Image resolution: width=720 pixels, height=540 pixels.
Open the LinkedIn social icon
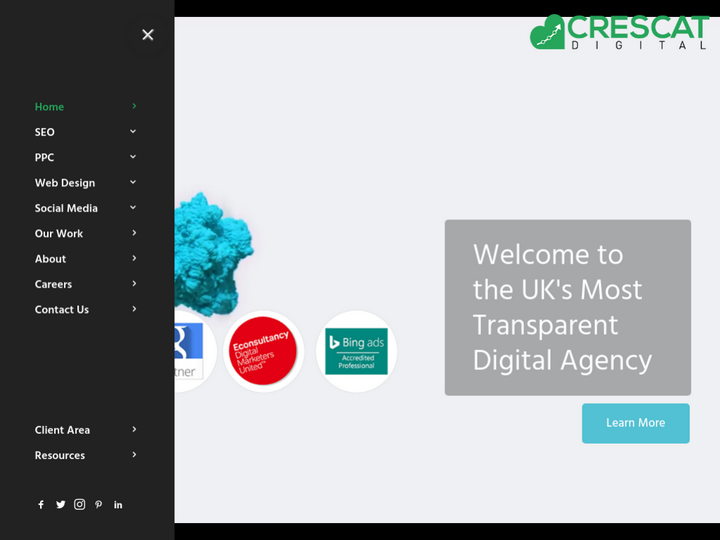[118, 505]
